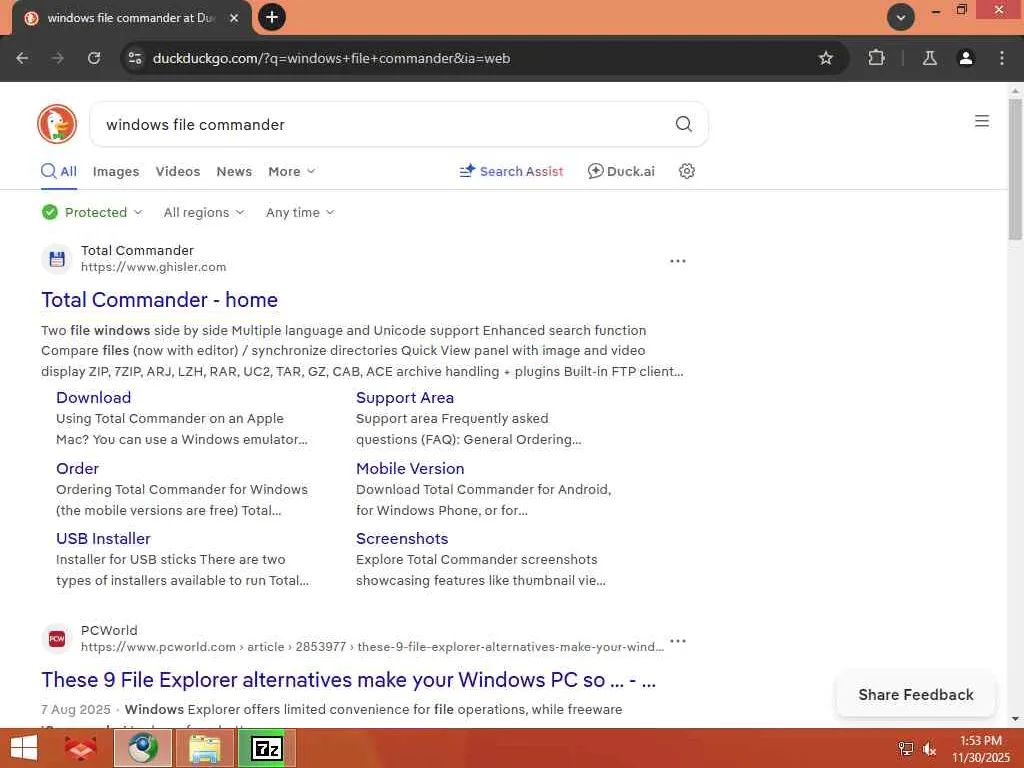Image resolution: width=1024 pixels, height=768 pixels.
Task: Open the ghisler.com URL link
Action: click(x=153, y=267)
